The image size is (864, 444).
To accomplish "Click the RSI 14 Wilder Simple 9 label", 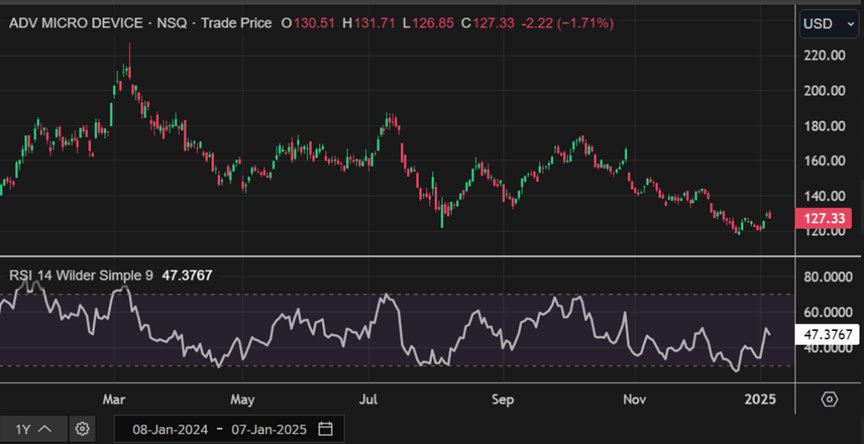I will [x=81, y=275].
